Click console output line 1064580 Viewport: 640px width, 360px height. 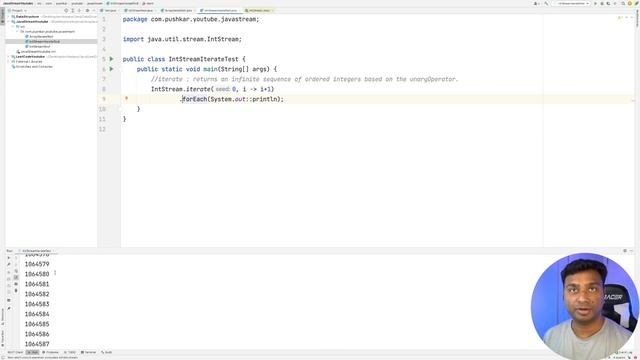click(37, 274)
